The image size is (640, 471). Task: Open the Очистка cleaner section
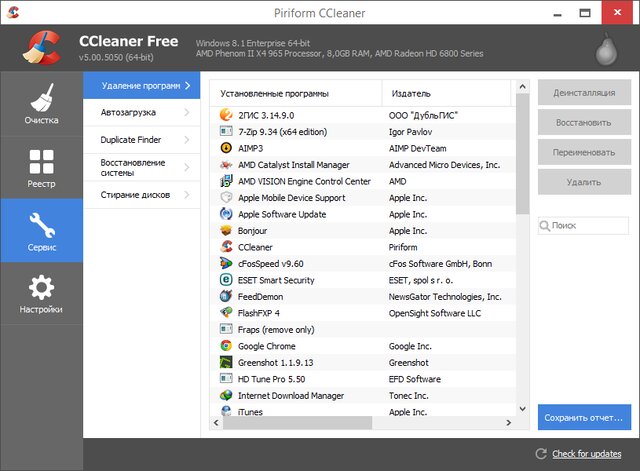point(41,104)
